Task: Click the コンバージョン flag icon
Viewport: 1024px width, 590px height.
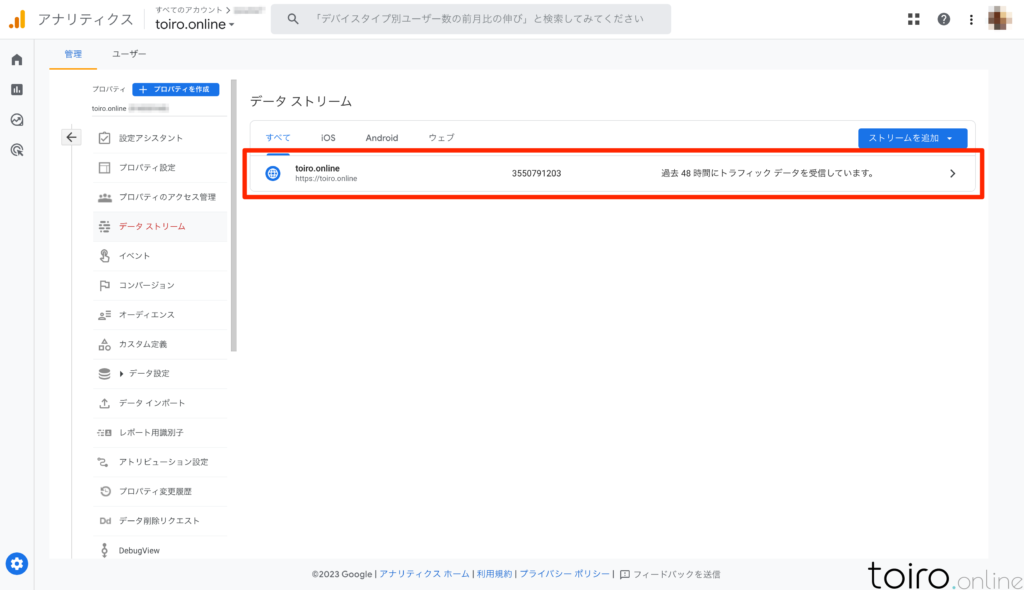Action: (104, 286)
